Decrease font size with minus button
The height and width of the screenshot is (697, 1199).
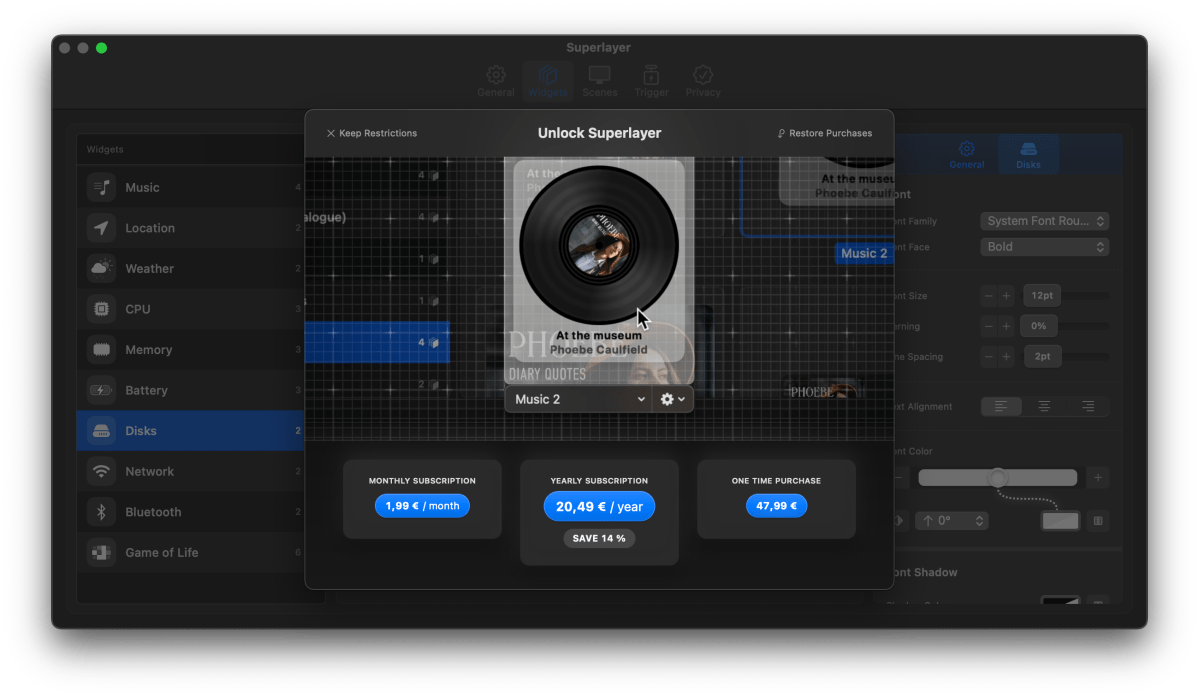point(989,295)
